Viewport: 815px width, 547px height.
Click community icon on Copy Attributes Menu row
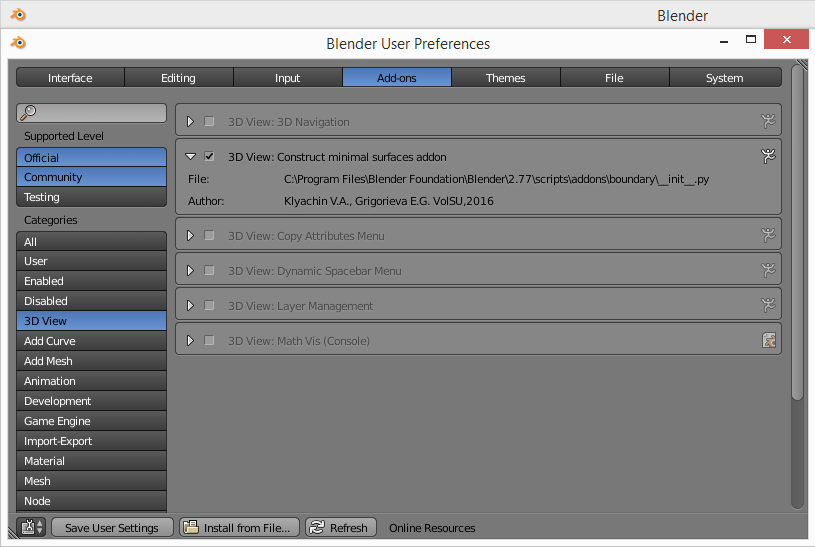tap(768, 236)
